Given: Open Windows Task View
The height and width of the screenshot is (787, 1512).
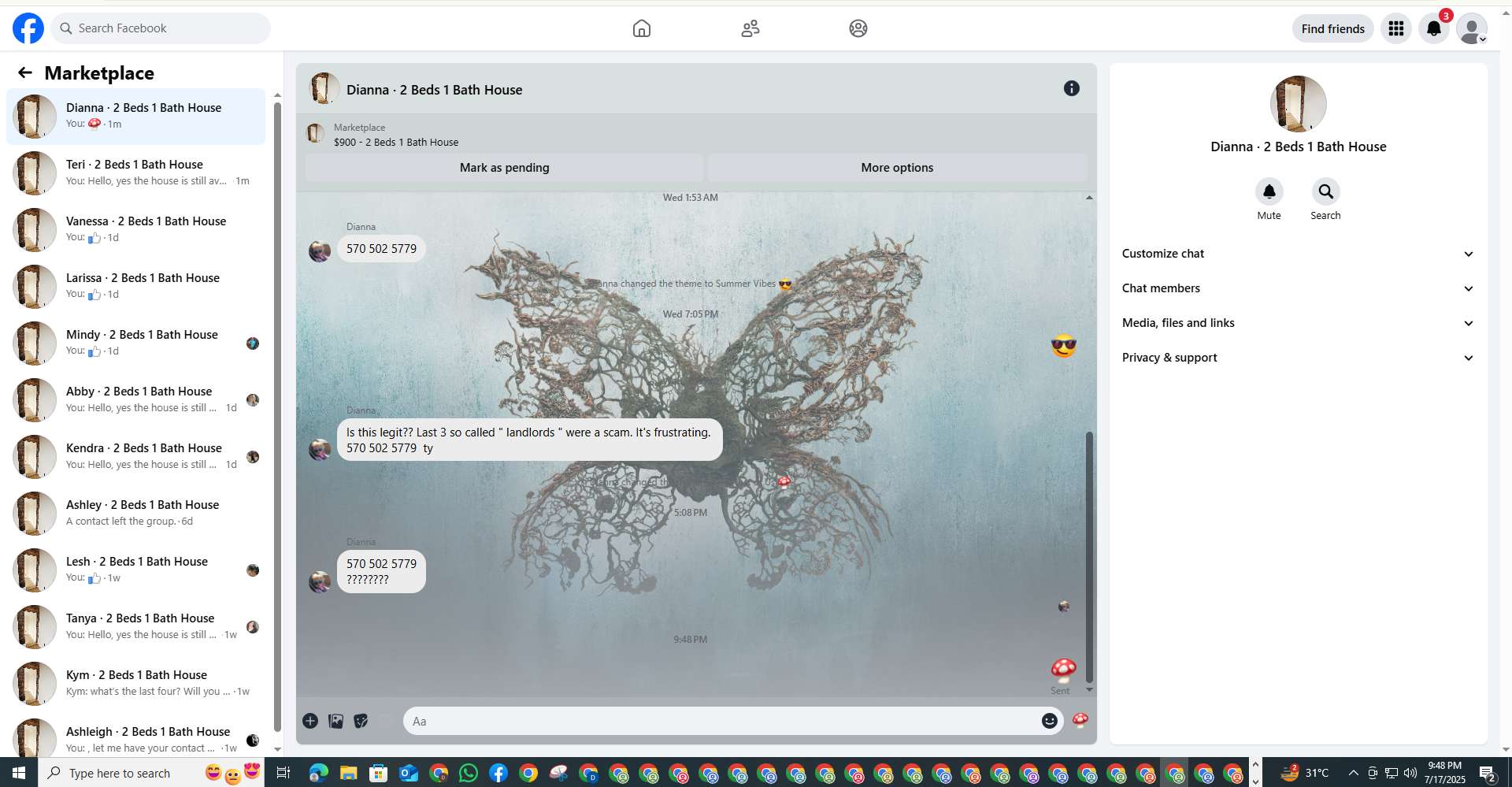Looking at the screenshot, I should [x=283, y=773].
